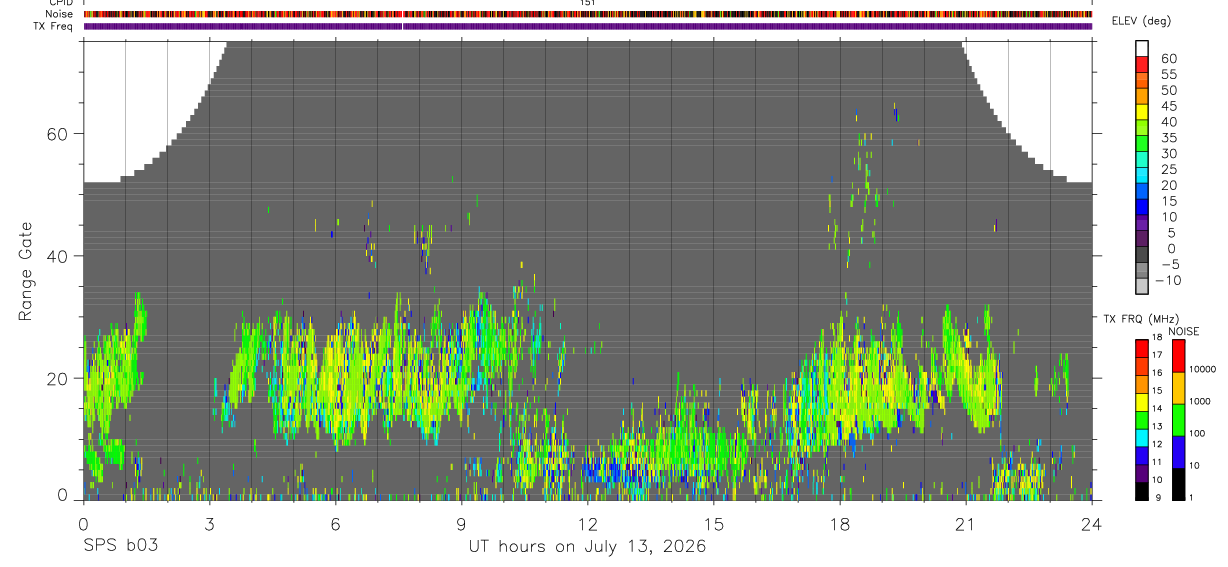Select the red segment of the NOISE scale
The height and width of the screenshot is (567, 1228).
click(x=1178, y=356)
